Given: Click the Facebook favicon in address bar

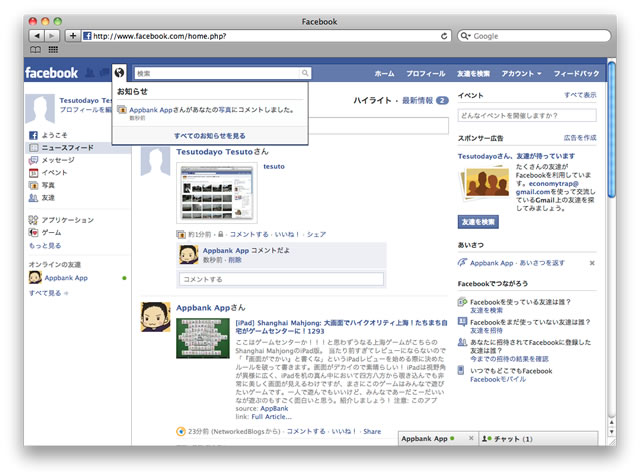Looking at the screenshot, I should (87, 36).
